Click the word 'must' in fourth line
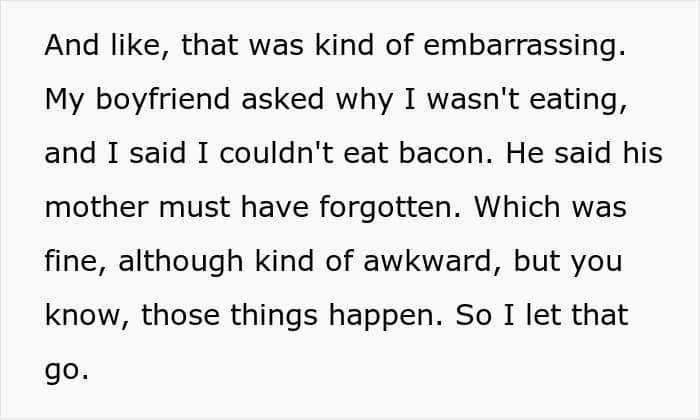Image resolution: width=700 pixels, height=420 pixels. point(195,208)
